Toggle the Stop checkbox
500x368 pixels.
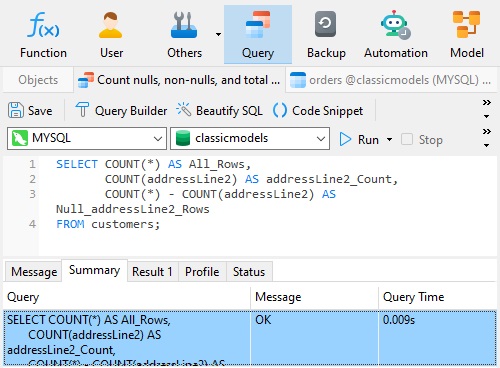[x=407, y=139]
